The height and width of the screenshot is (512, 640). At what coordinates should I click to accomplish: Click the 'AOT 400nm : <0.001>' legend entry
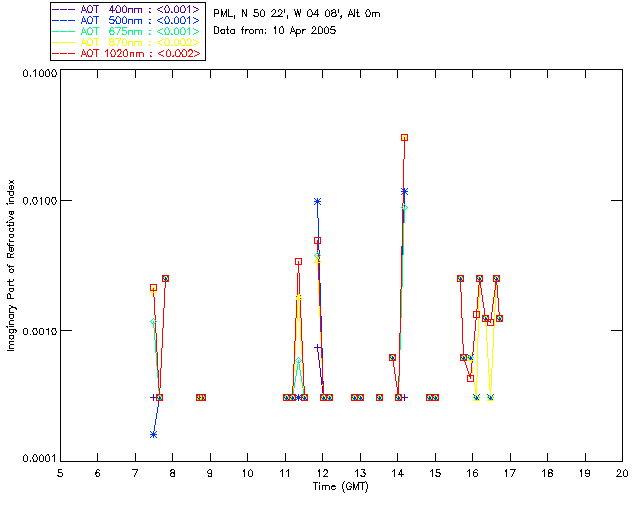coord(128,9)
